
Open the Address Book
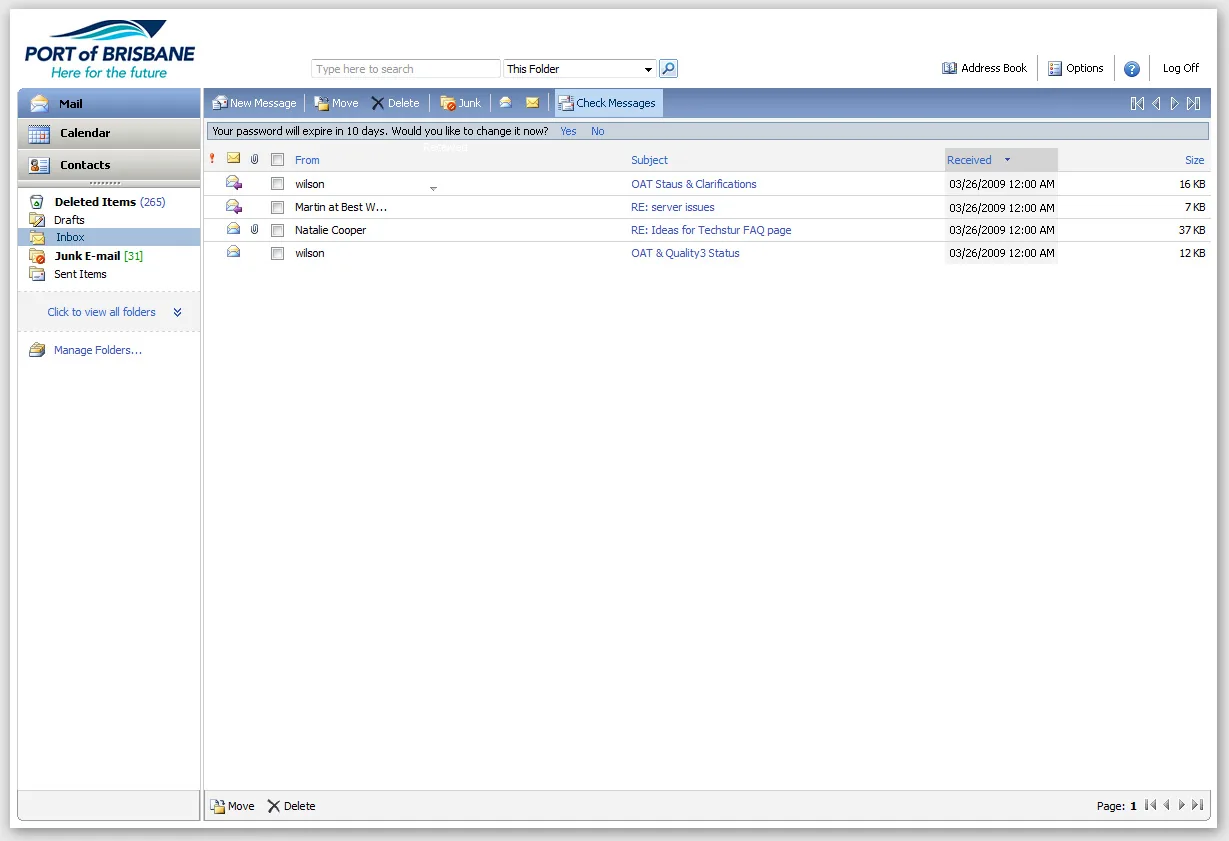[984, 68]
